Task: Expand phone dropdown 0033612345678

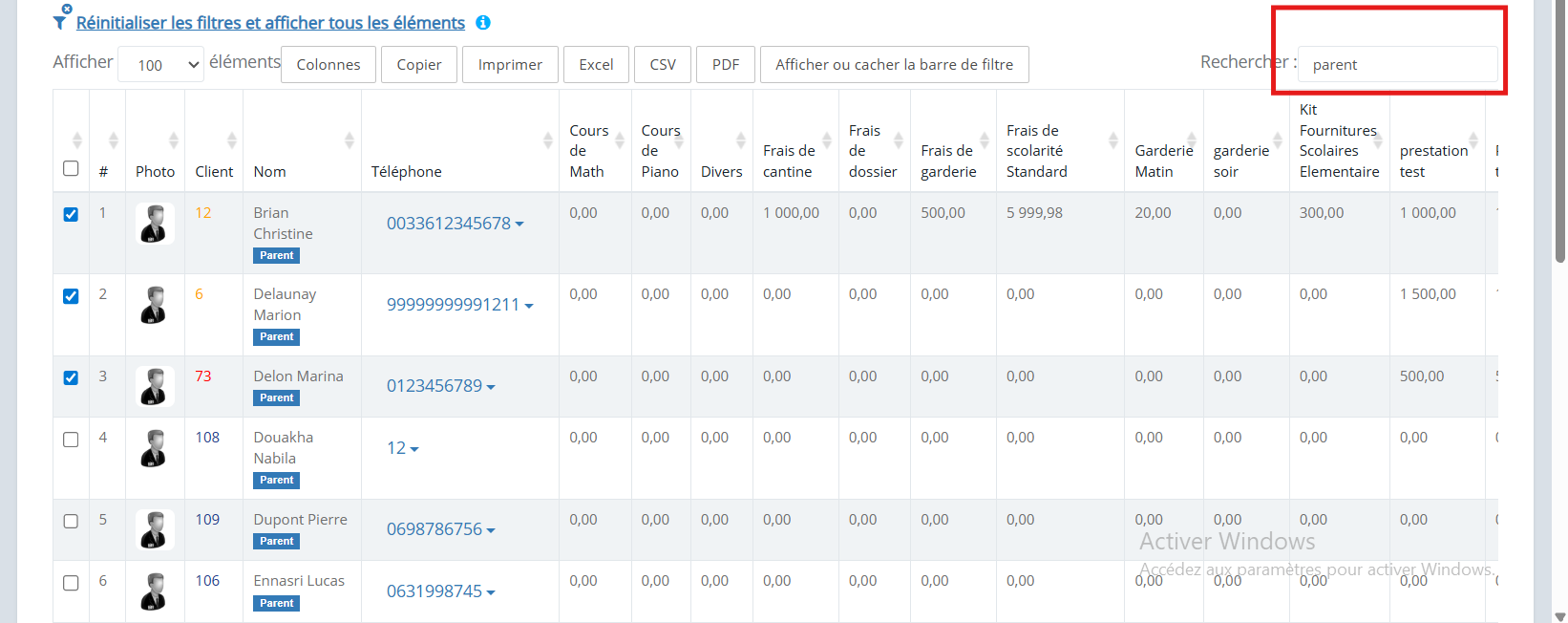Action: (x=456, y=224)
